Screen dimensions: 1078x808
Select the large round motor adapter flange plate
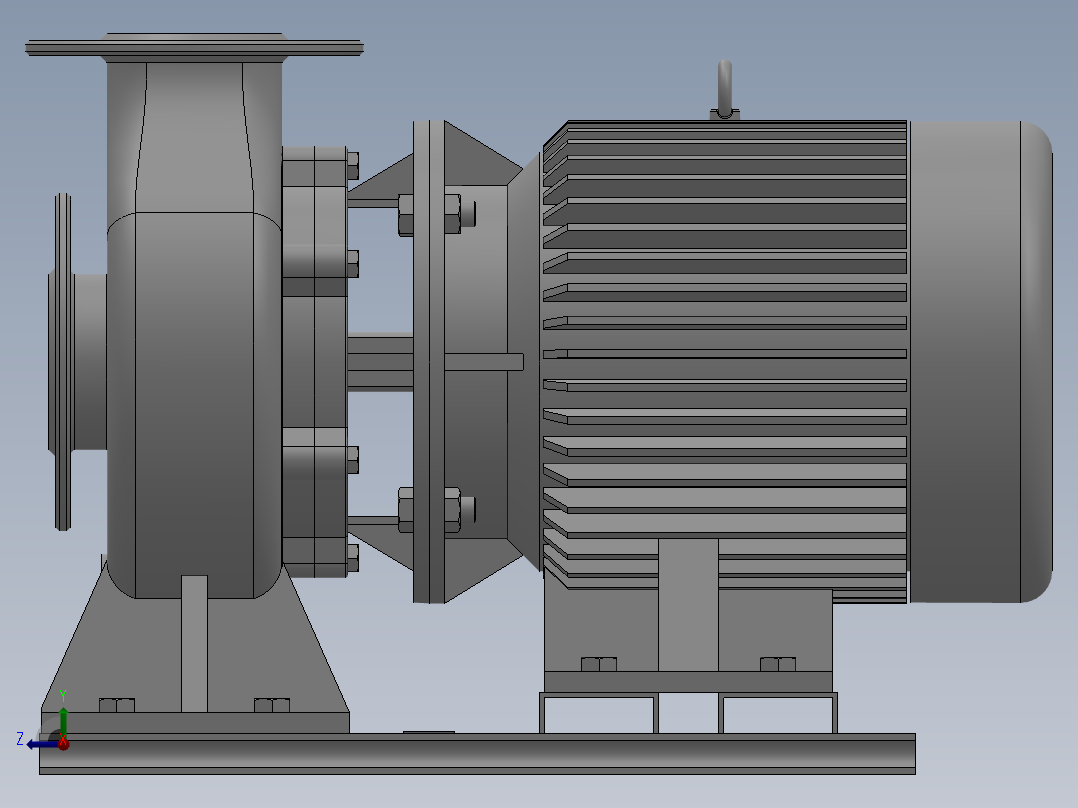click(429, 362)
